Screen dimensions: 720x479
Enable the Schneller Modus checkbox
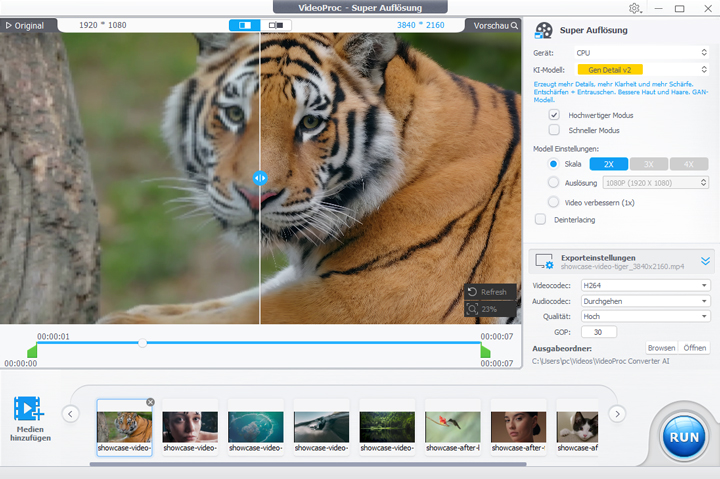[554, 130]
